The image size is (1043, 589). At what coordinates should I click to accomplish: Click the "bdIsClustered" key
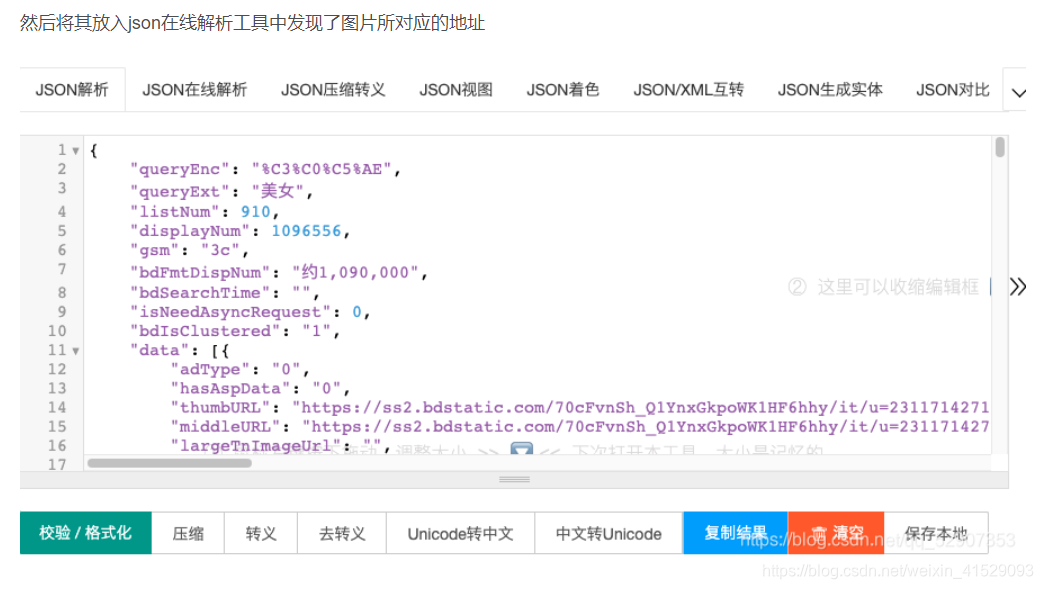[206, 331]
